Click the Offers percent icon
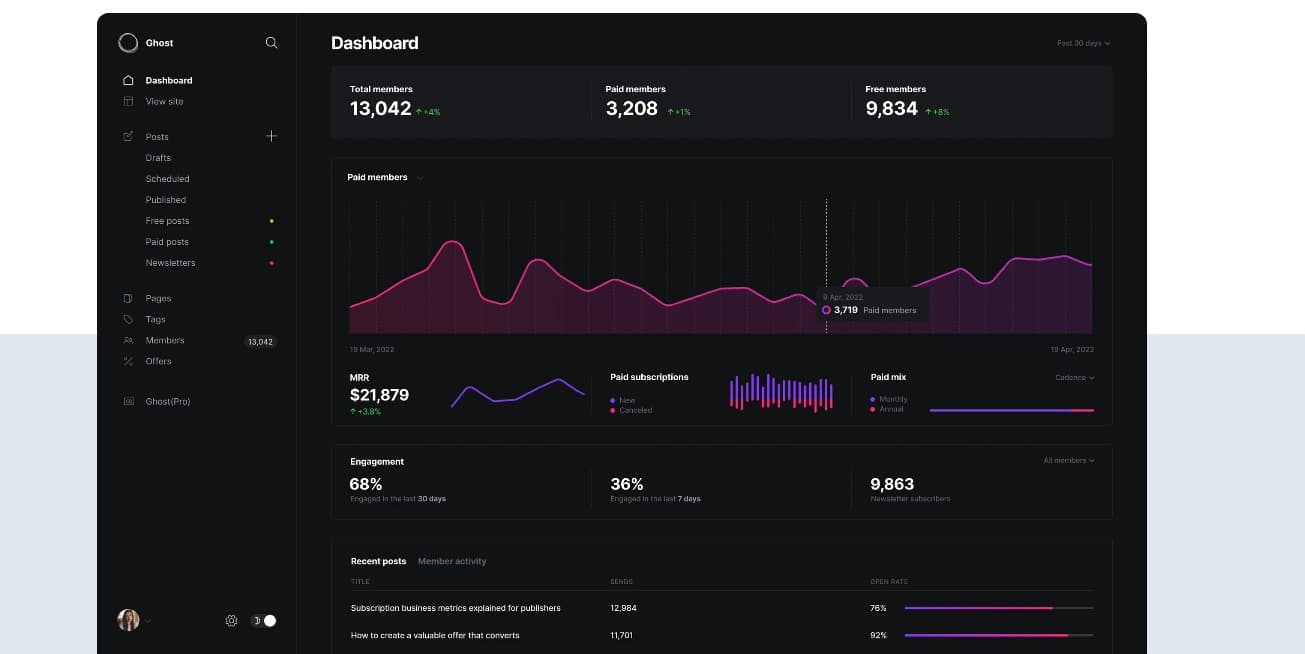The height and width of the screenshot is (654, 1305). click(128, 361)
